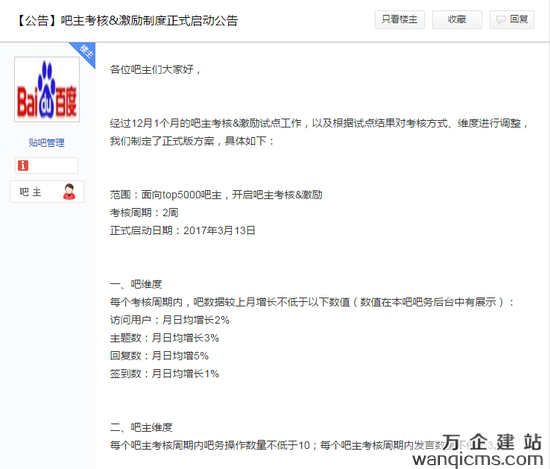
Task: Select the 二、吧主维度 section heading
Action: point(141,427)
